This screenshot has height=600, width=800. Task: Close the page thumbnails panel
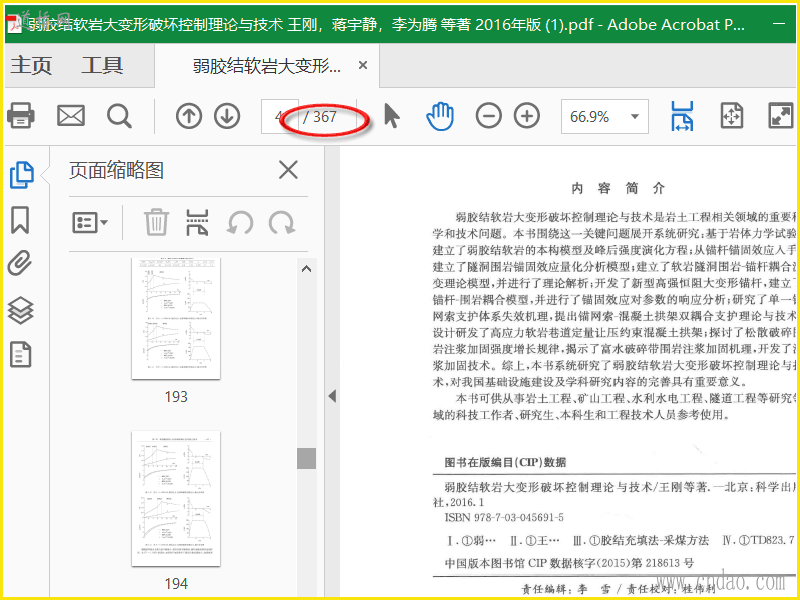pos(288,170)
